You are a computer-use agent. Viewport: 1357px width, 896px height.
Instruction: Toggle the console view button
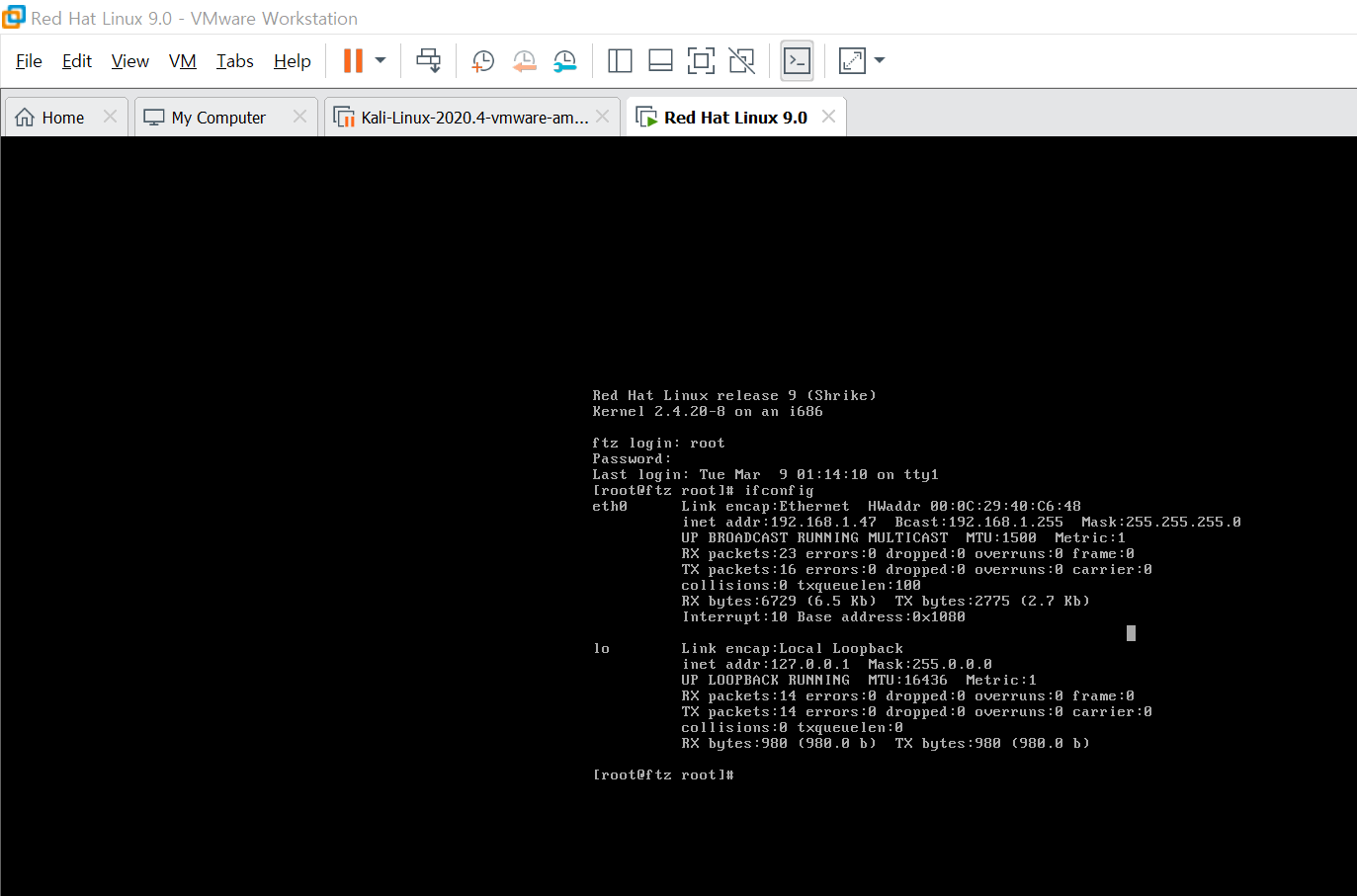pyautogui.click(x=797, y=61)
